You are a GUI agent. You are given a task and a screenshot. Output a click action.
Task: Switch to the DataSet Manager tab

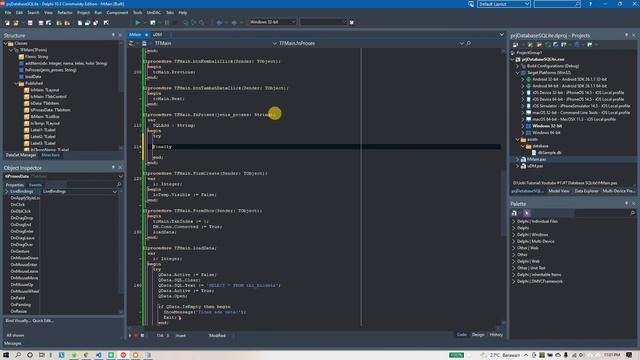tap(20, 155)
